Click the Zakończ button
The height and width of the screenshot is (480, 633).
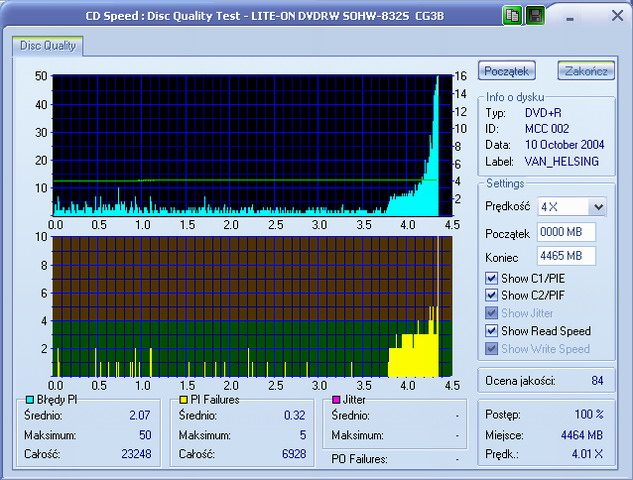586,71
